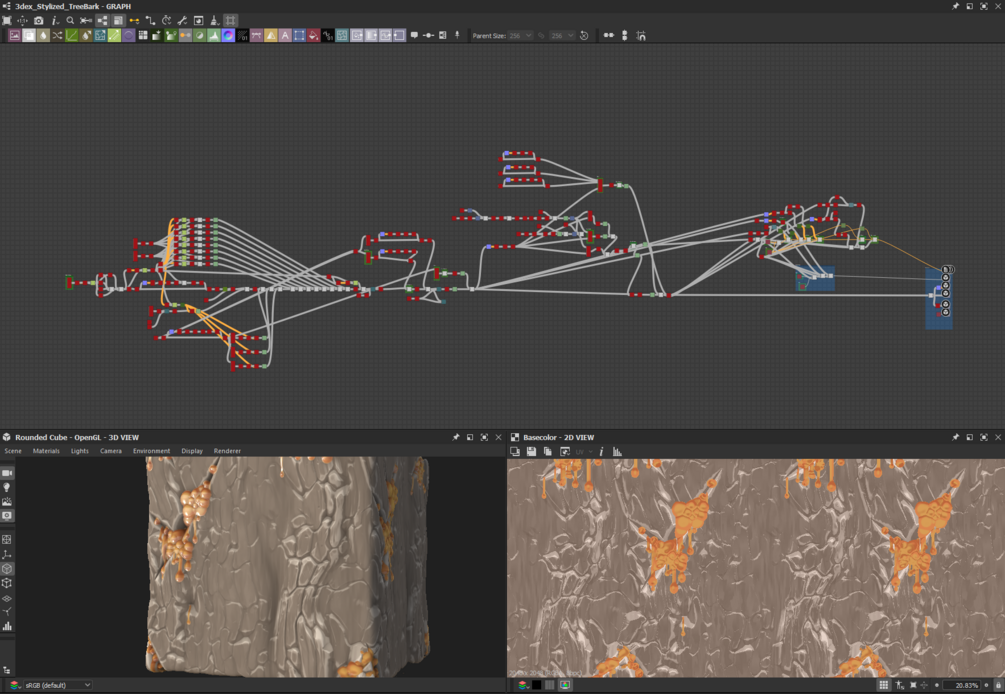Click the cube geometry icon in 3D view sidebar

[x=7, y=569]
